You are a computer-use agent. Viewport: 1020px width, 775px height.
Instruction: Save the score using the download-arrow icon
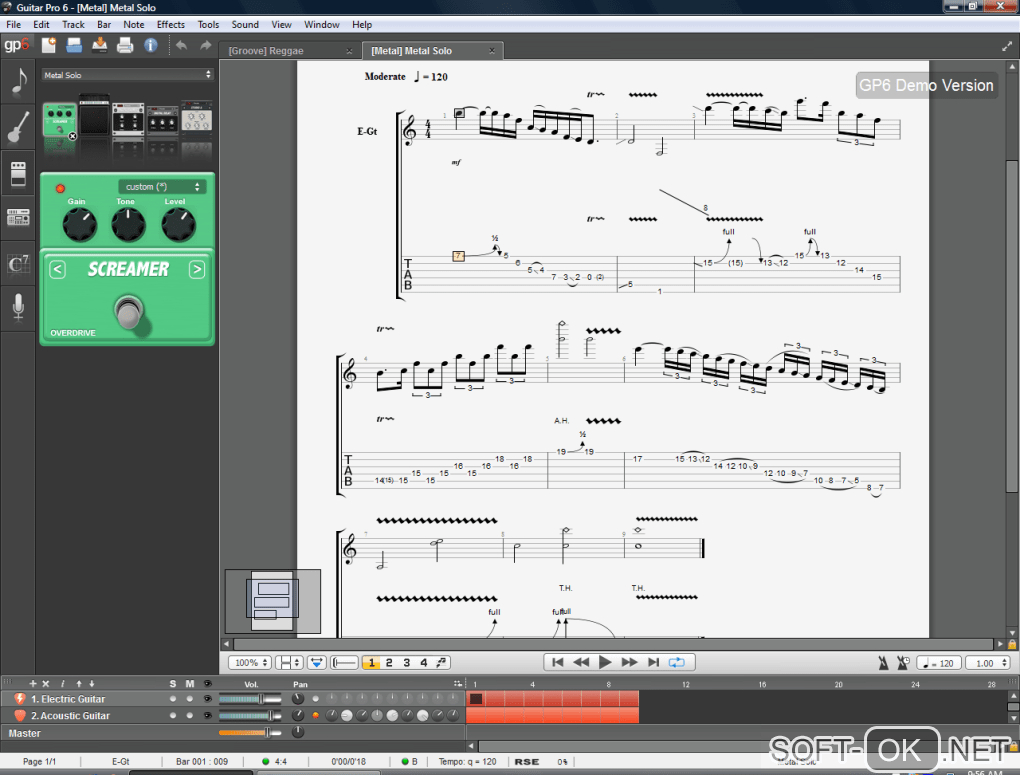[x=100, y=45]
